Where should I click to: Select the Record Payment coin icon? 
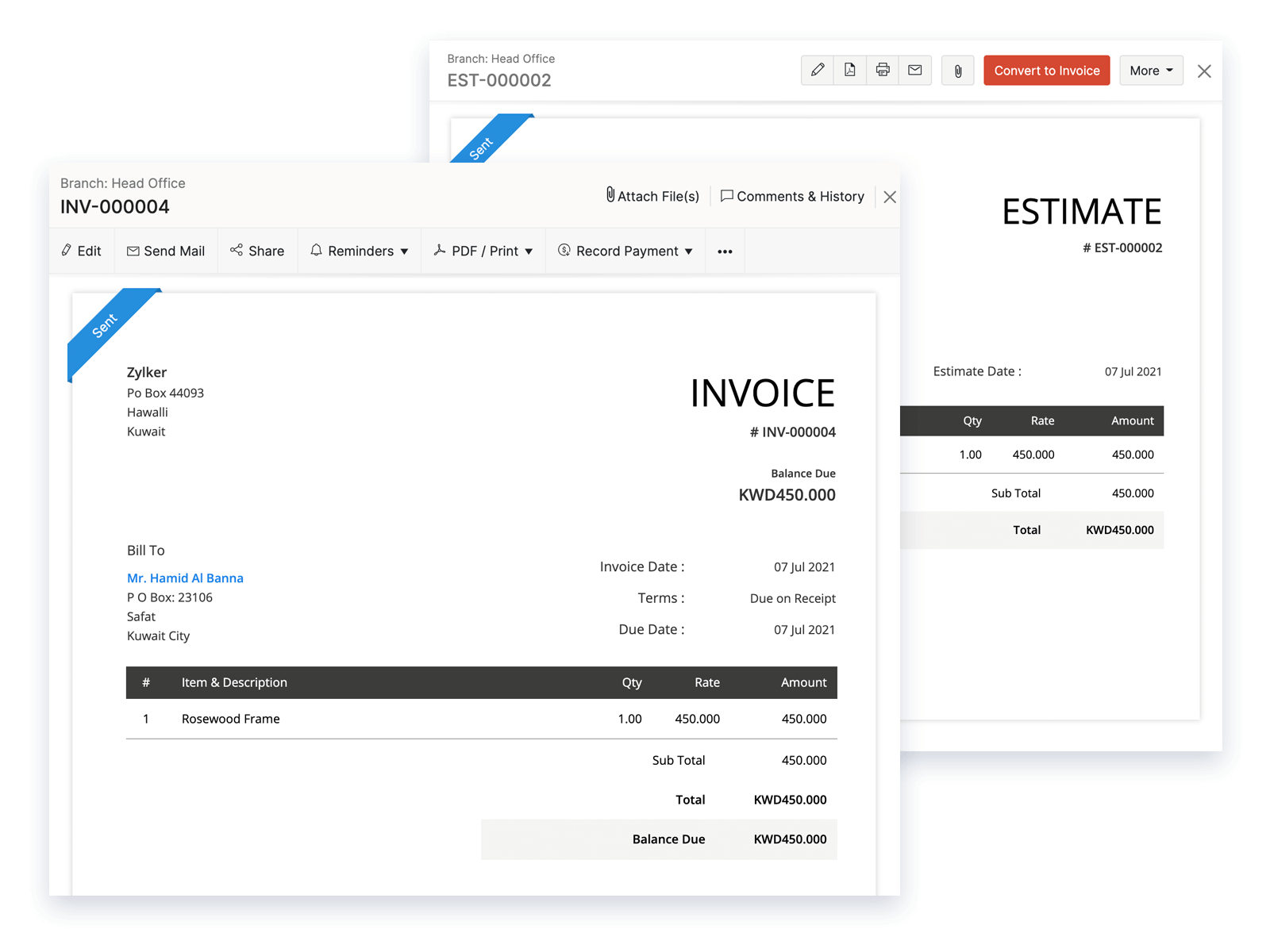coord(564,251)
